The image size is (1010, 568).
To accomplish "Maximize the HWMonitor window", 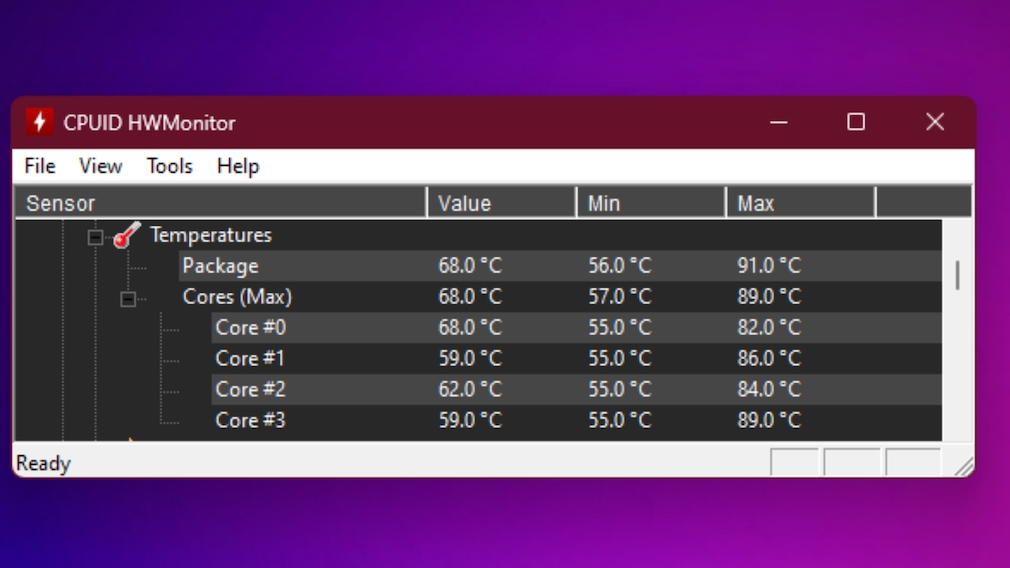I will [x=856, y=122].
